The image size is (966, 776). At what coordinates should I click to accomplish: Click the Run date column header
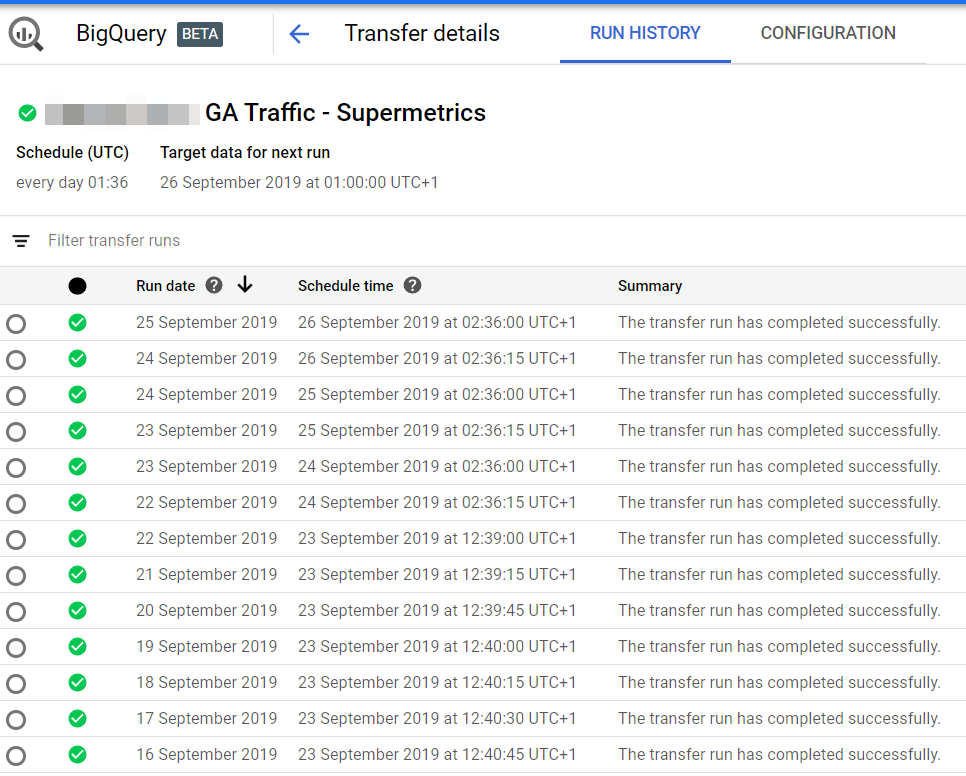(166, 286)
